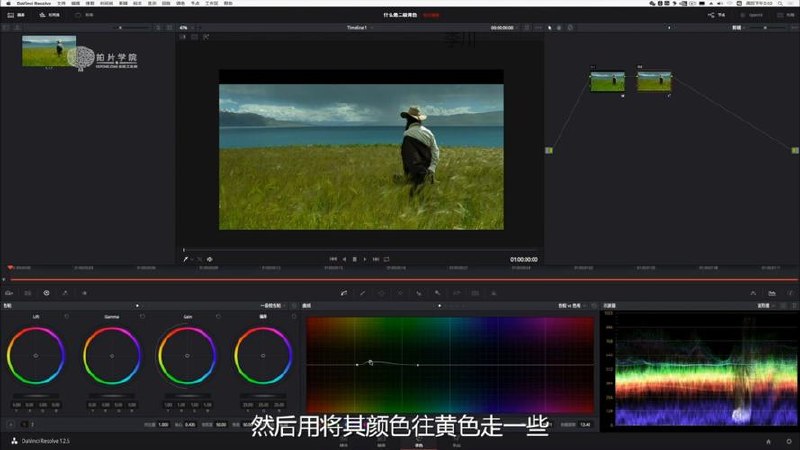Select the Curves palette icon
Screen dimensions: 800x450
pyautogui.click(x=344, y=293)
